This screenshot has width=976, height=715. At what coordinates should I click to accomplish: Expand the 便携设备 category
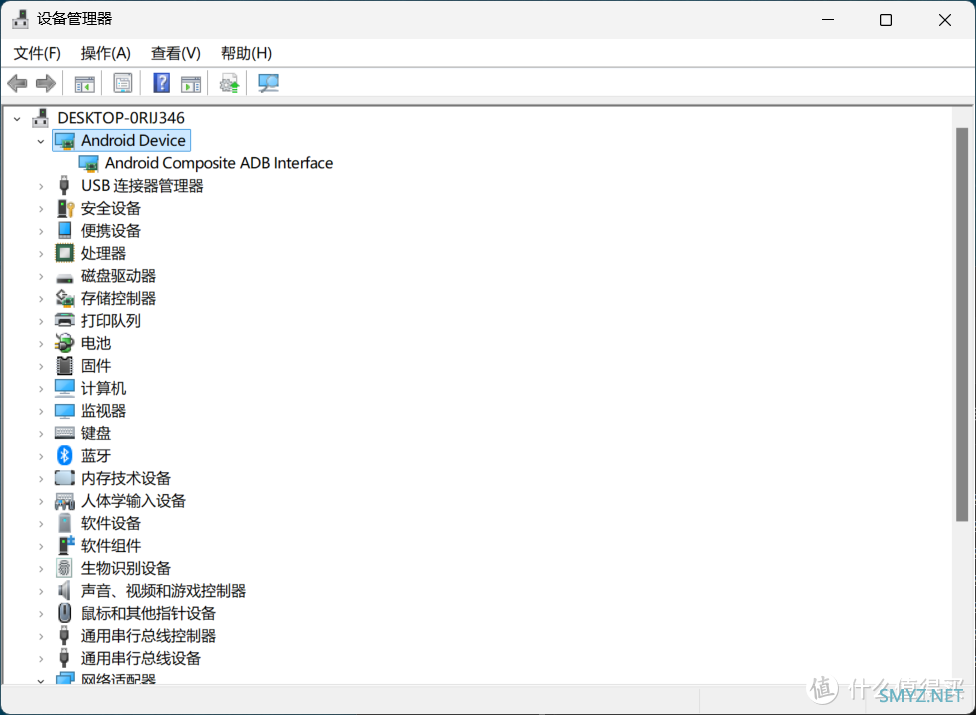pos(41,231)
